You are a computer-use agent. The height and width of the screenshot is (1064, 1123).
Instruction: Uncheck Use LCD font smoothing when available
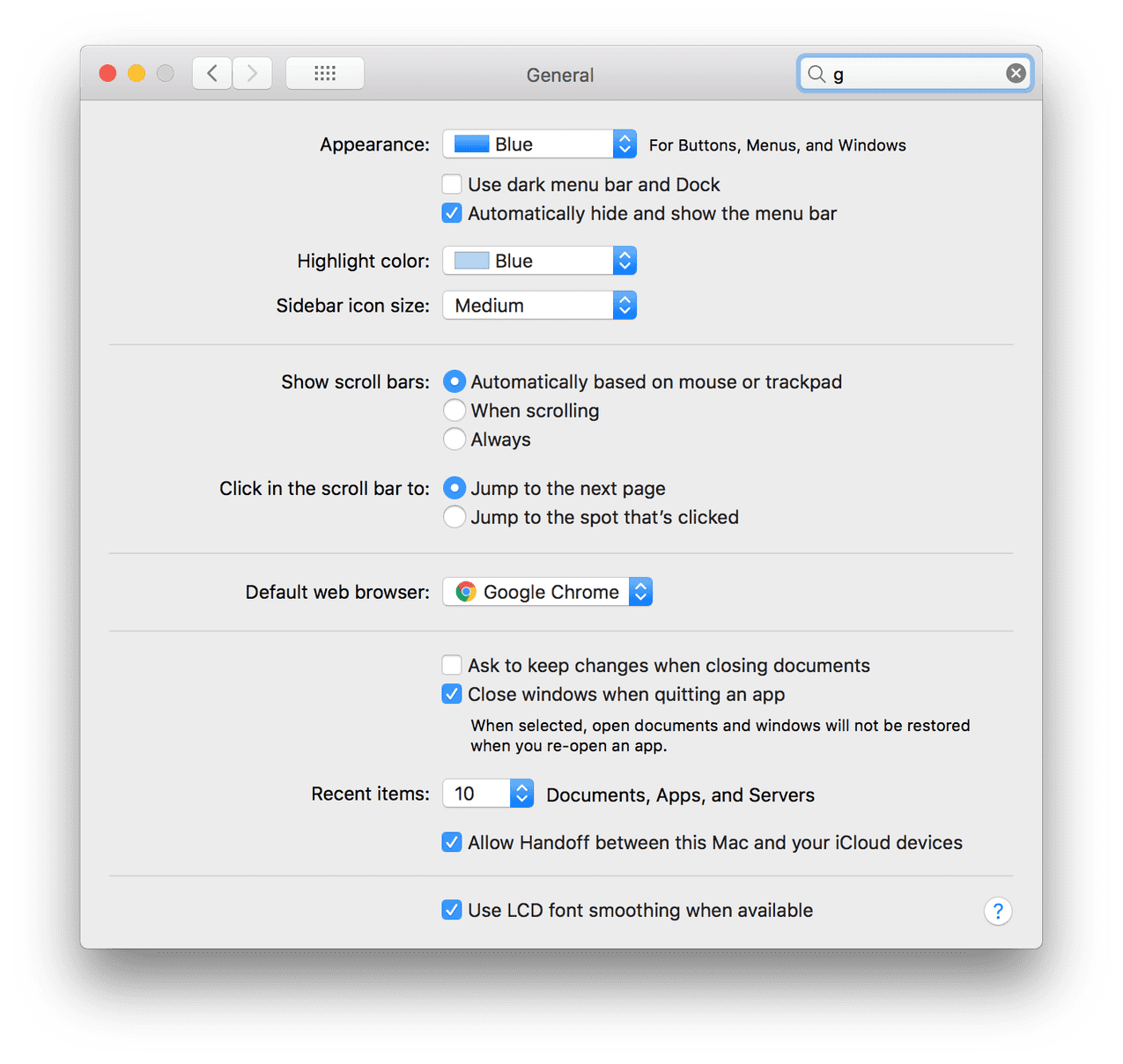pyautogui.click(x=452, y=910)
